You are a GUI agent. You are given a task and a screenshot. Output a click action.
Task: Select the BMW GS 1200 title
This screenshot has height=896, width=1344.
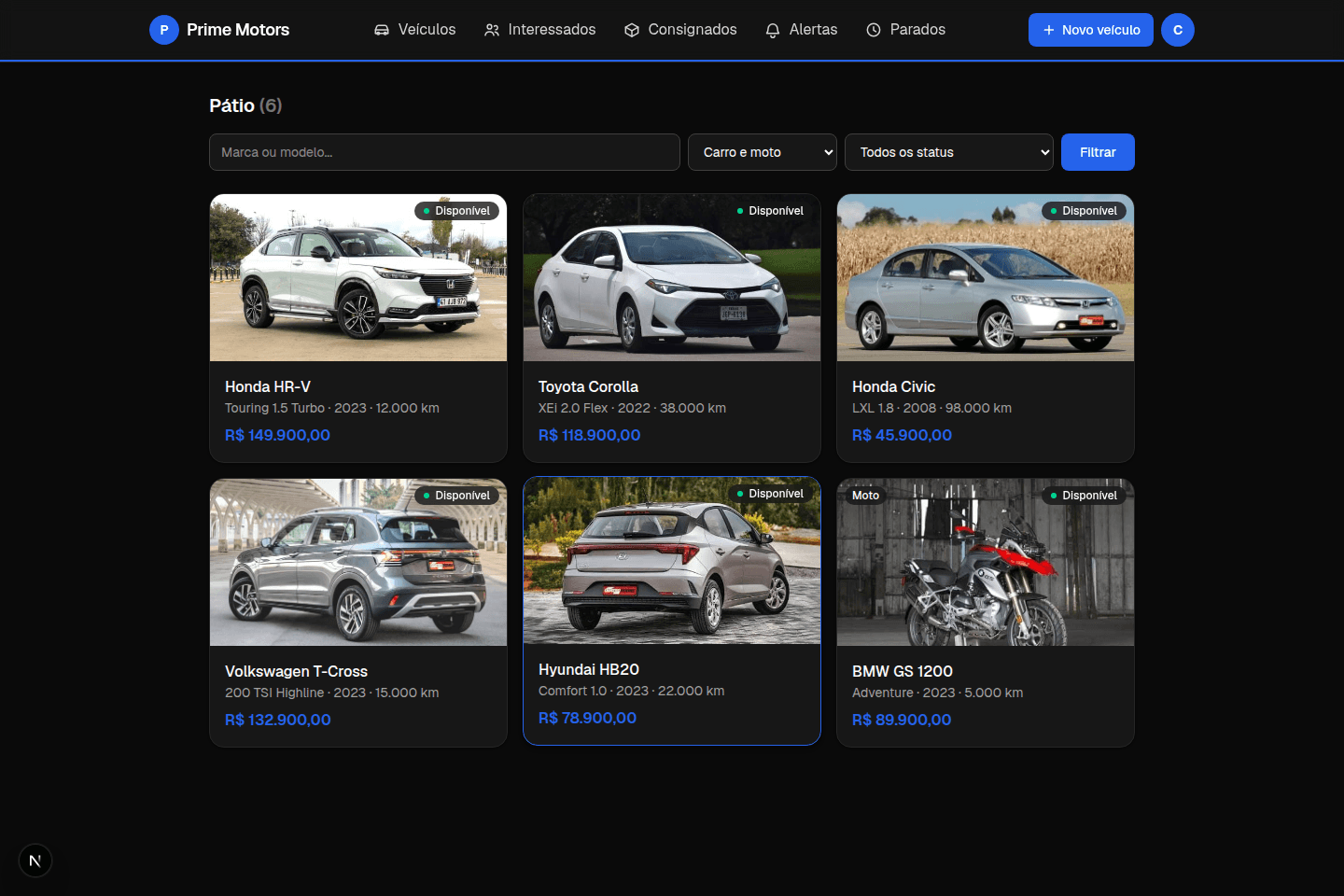(903, 671)
